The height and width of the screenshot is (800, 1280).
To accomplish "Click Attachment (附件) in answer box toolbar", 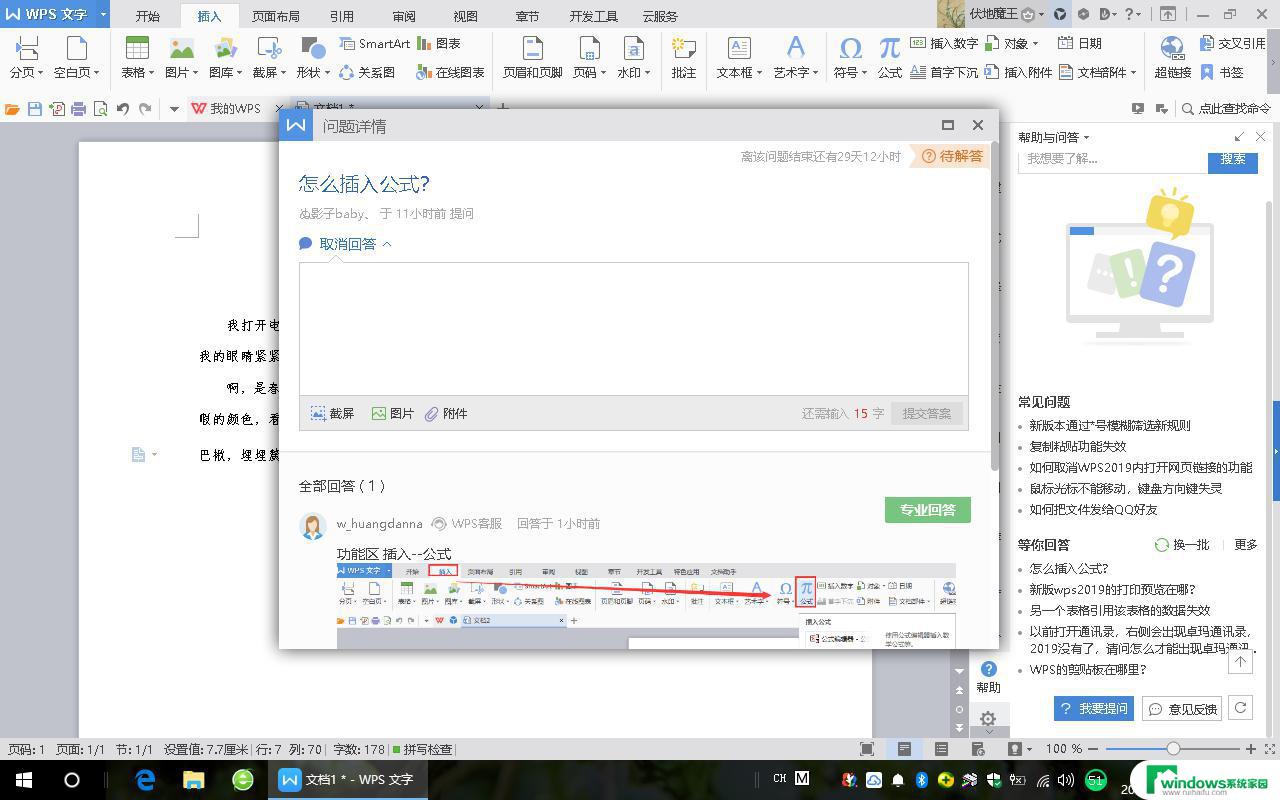I will pos(446,413).
